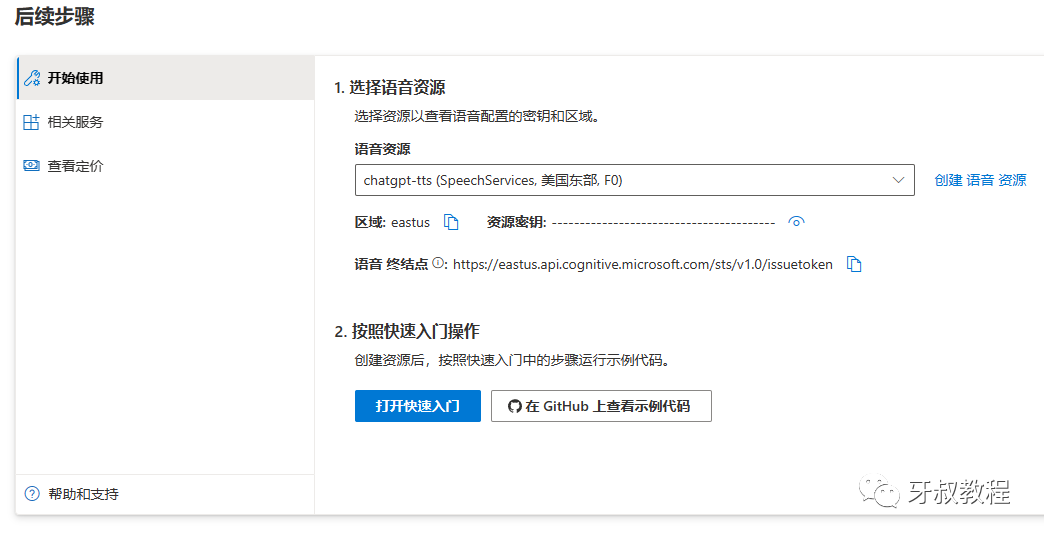
Task: Click the 资源密钥 label
Action: [517, 222]
